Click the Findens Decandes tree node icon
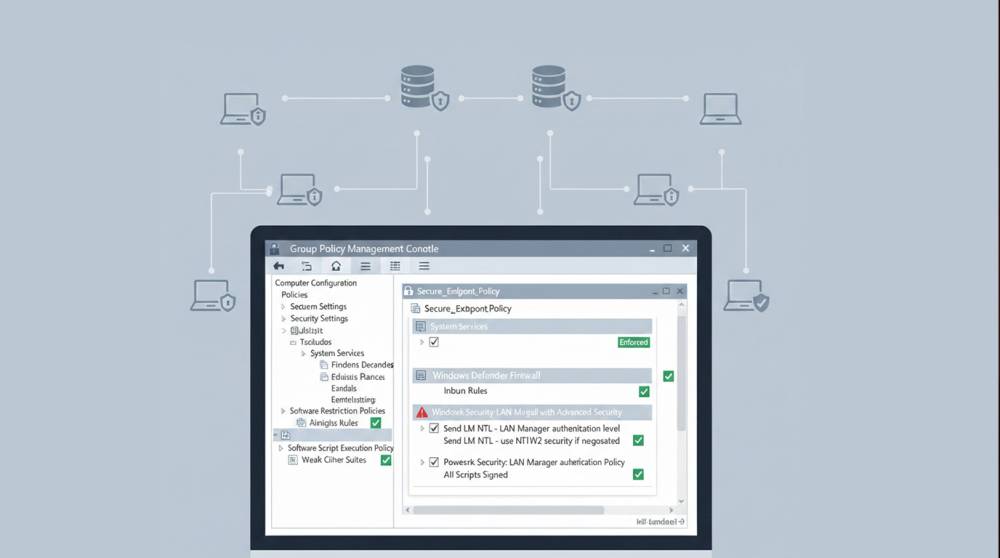This screenshot has height=558, width=1000. click(324, 365)
